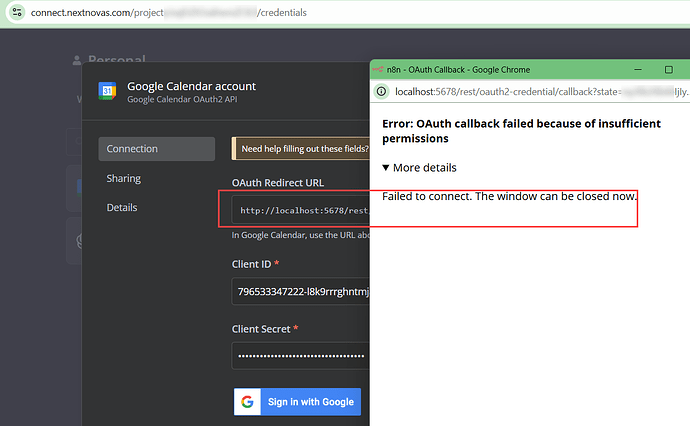Open the 'Need help filling out these fields?' notice

pyautogui.click(x=301, y=149)
